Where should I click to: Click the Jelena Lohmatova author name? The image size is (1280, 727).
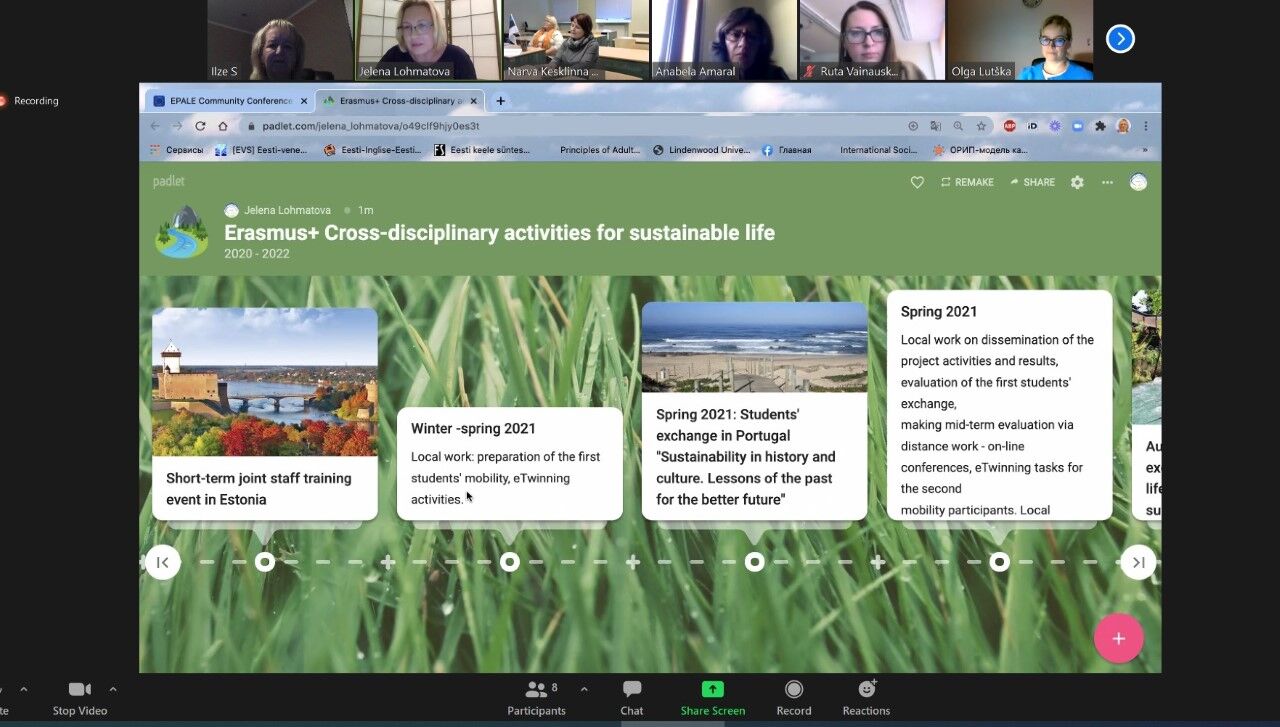(x=287, y=210)
